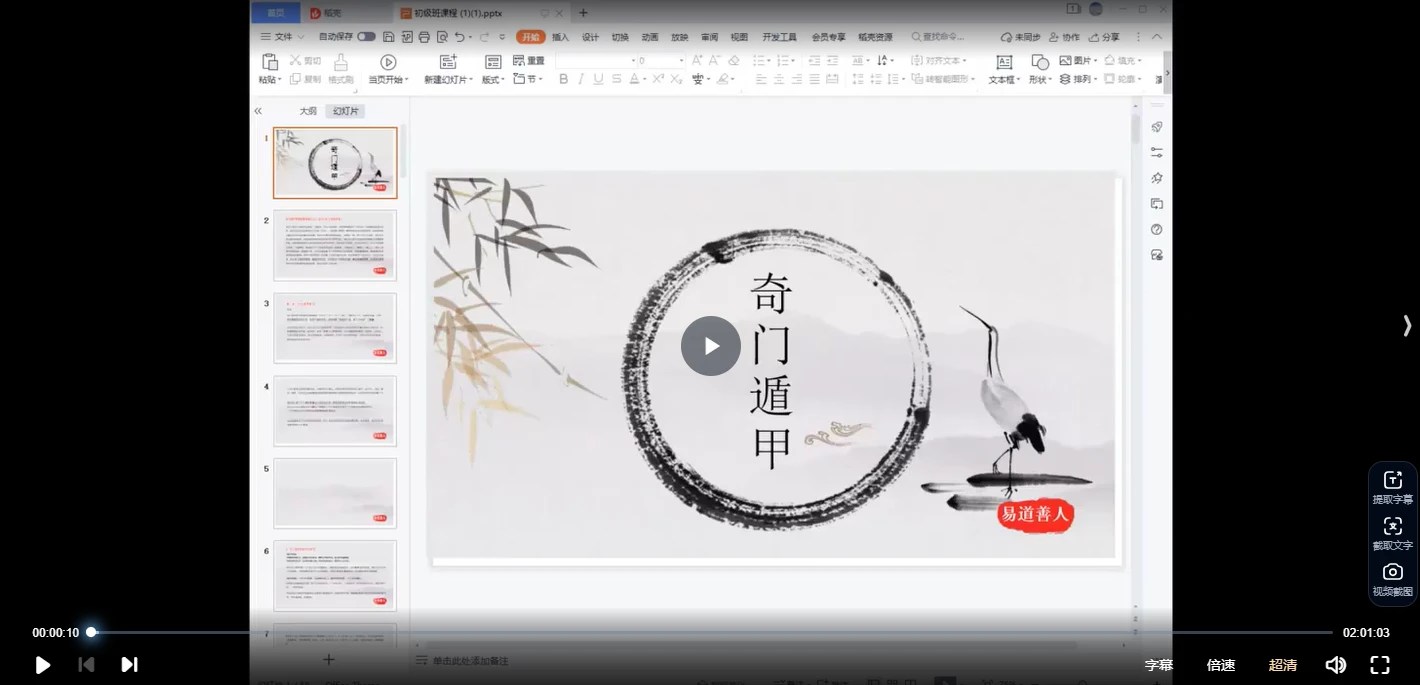The width and height of the screenshot is (1420, 685).
Task: Select slide 5 thumbnail
Action: coord(335,493)
